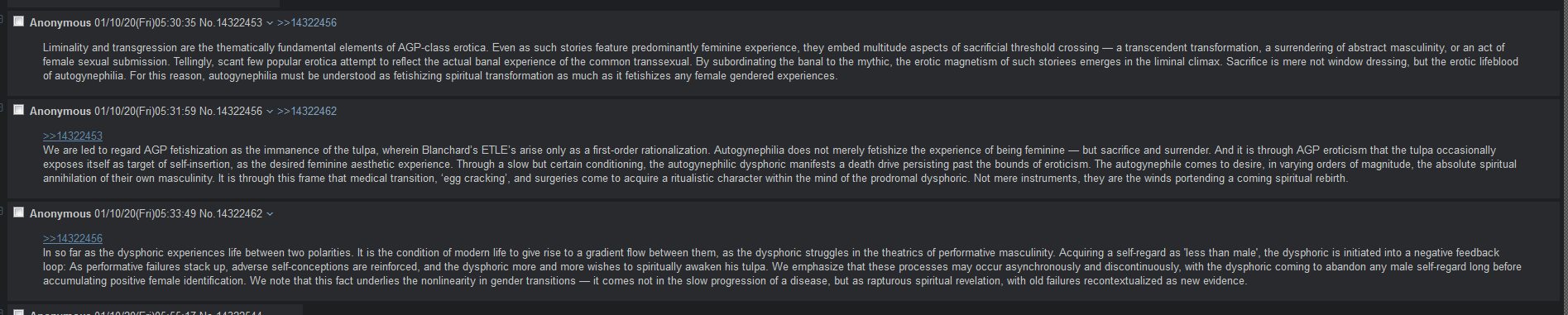
Task: Click the Anonymous name on the 05:33:49 post
Action: pyautogui.click(x=60, y=214)
